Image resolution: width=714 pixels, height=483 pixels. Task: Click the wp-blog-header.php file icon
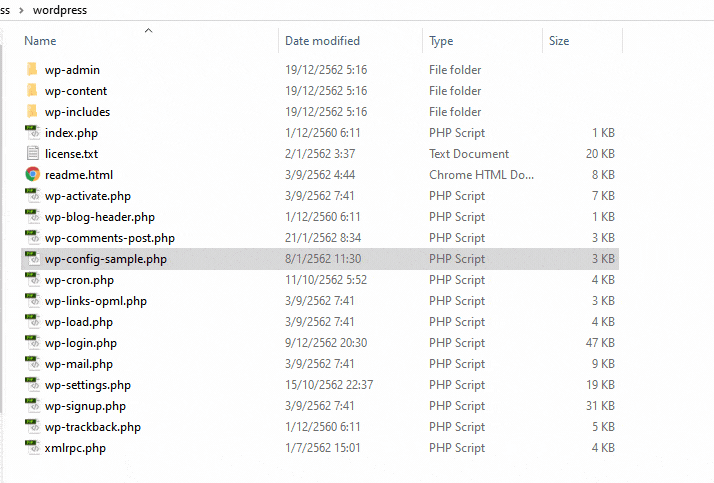(32, 216)
